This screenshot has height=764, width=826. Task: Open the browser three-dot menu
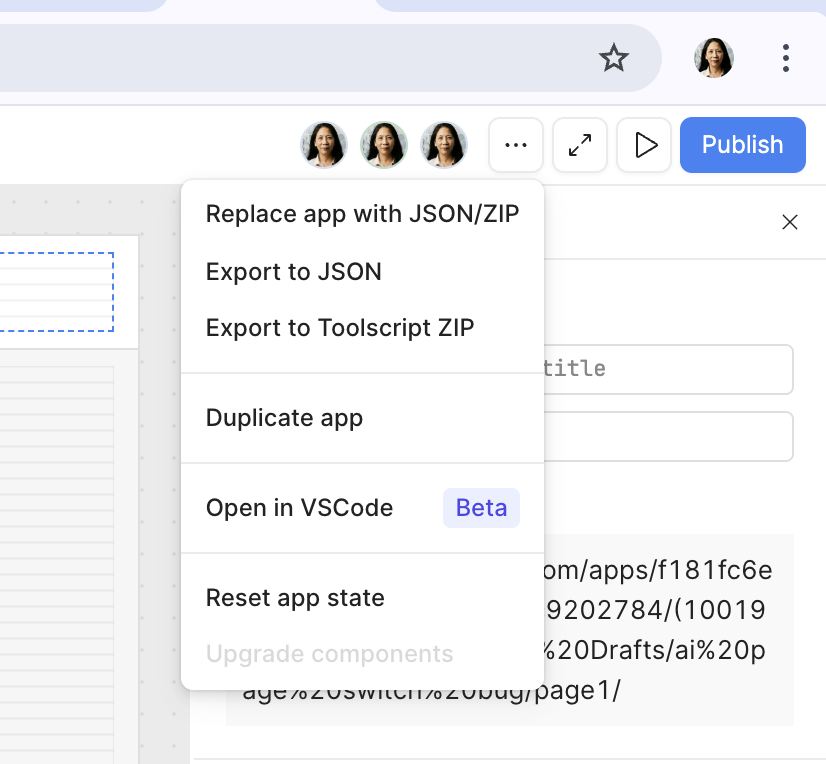click(785, 58)
